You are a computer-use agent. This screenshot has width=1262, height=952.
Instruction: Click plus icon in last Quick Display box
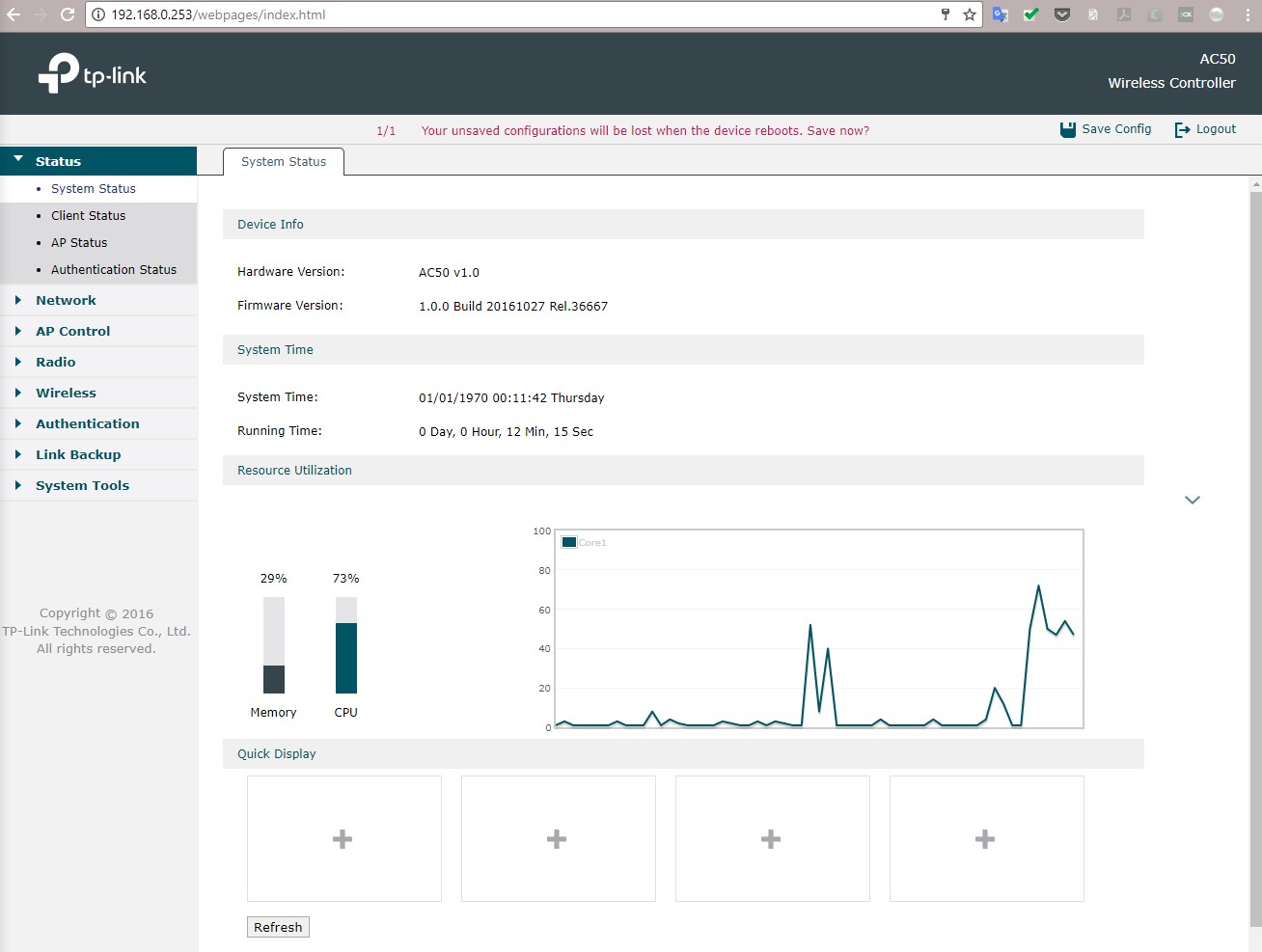[x=985, y=839]
